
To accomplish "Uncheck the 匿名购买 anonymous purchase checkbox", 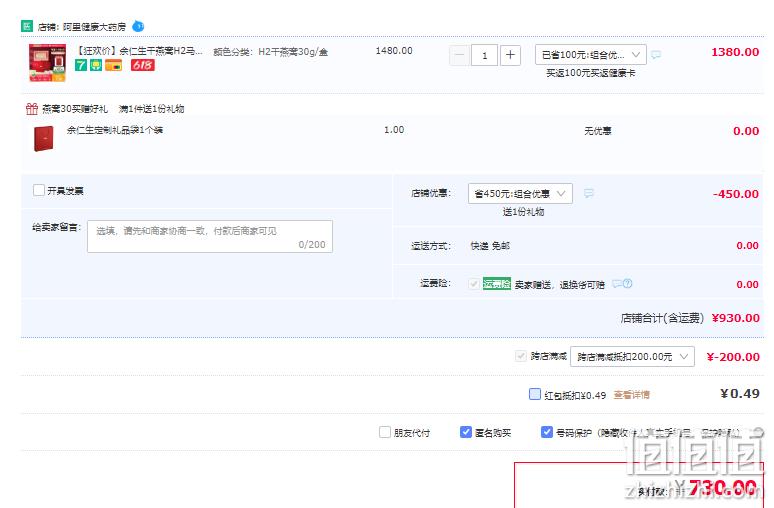I will [x=465, y=432].
